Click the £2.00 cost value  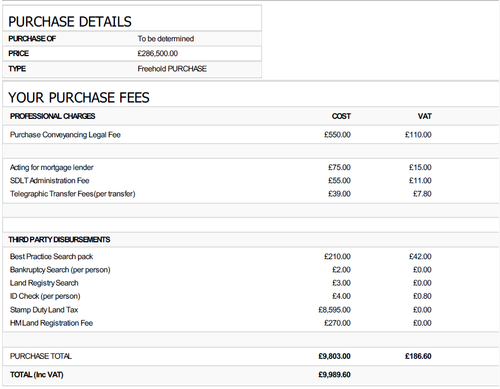pyautogui.click(x=341, y=270)
